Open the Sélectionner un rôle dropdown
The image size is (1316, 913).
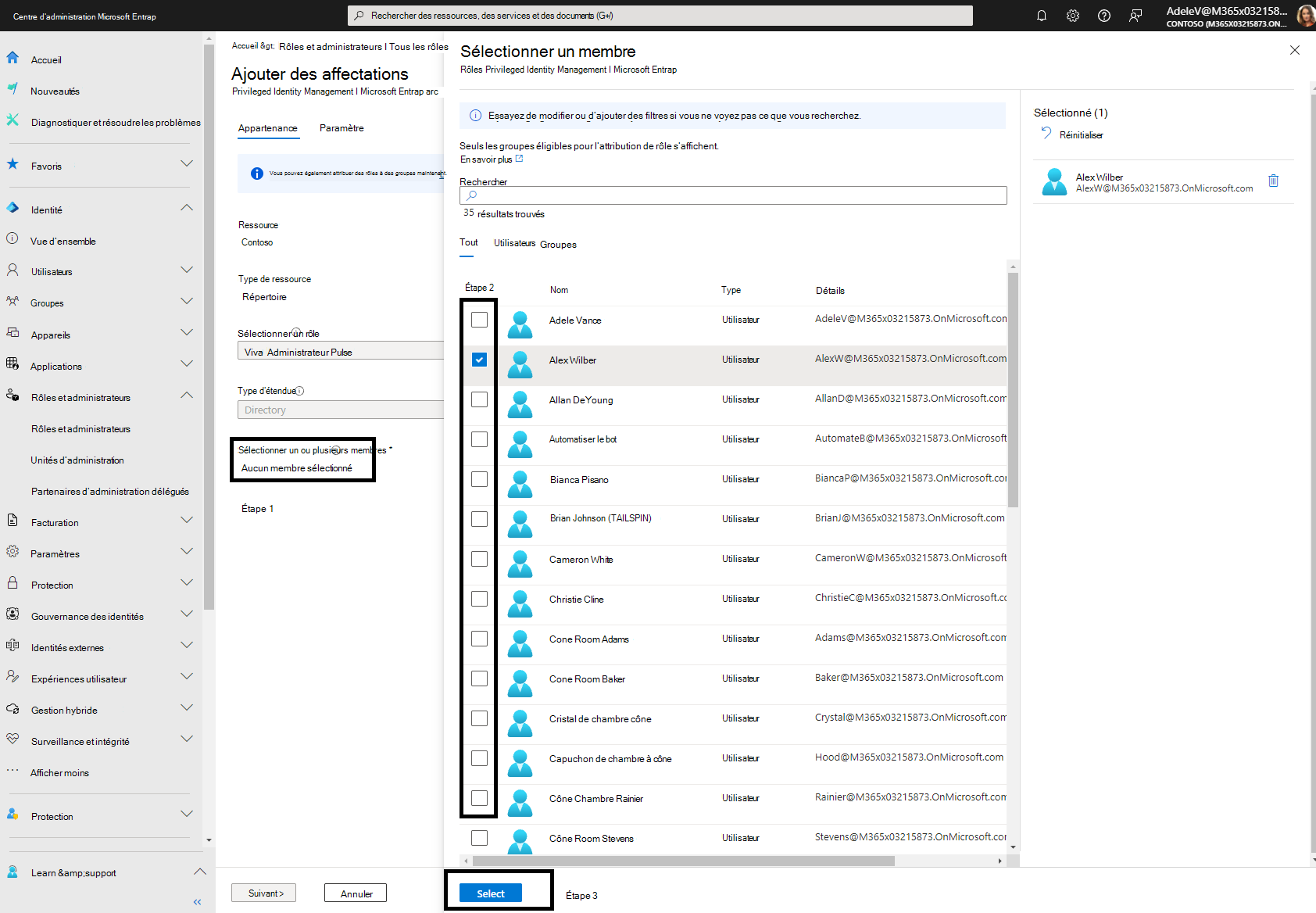point(341,351)
